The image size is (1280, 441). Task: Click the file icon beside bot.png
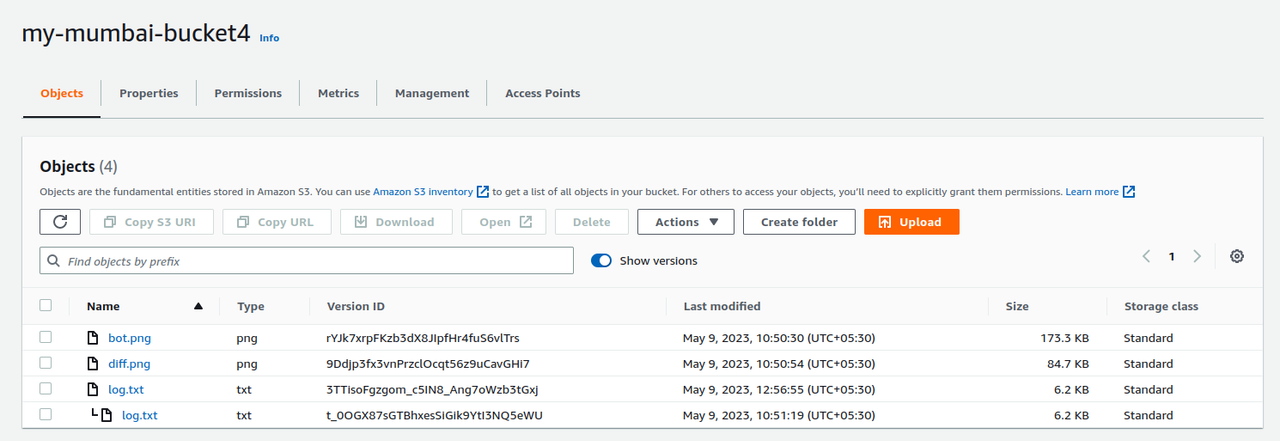(x=93, y=338)
